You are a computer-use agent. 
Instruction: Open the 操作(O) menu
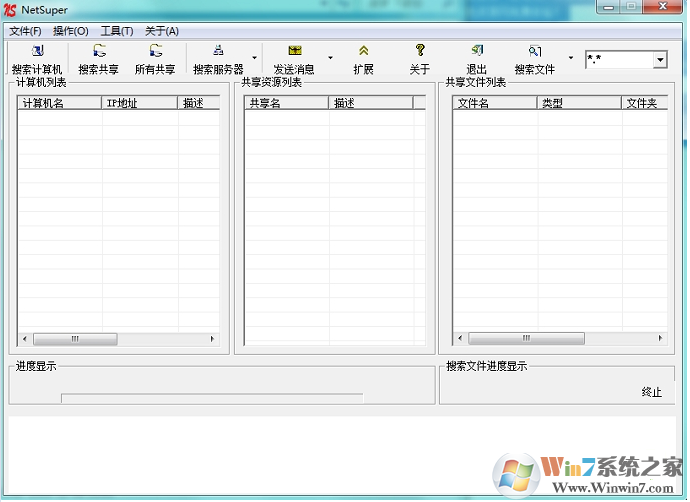[70, 31]
